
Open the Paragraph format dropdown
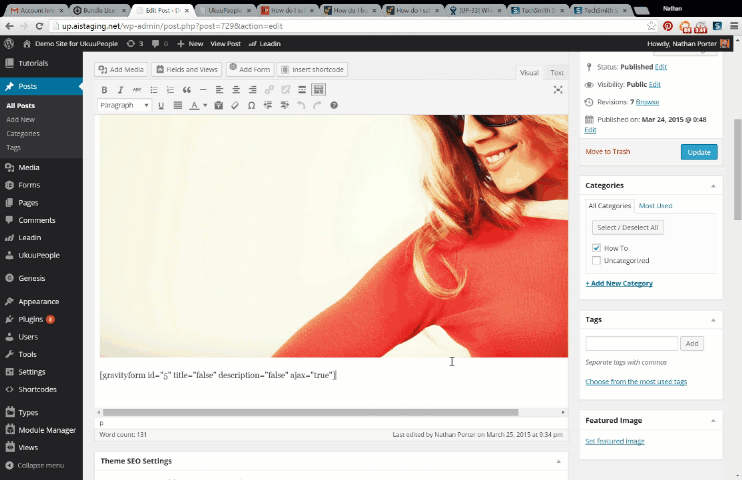point(124,105)
